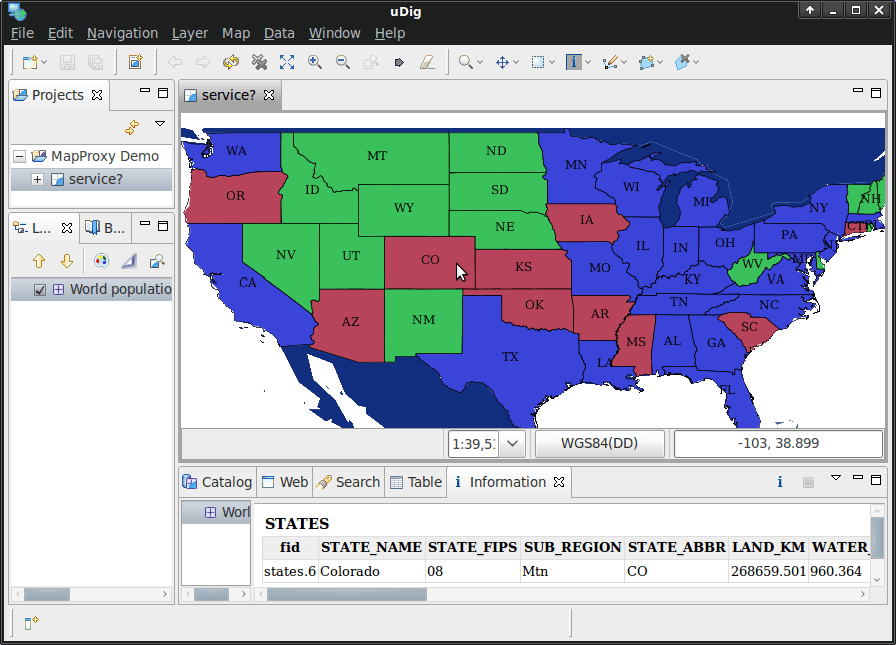Image resolution: width=896 pixels, height=645 pixels.
Task: Move layer up with yellow arrow
Action: 39,261
